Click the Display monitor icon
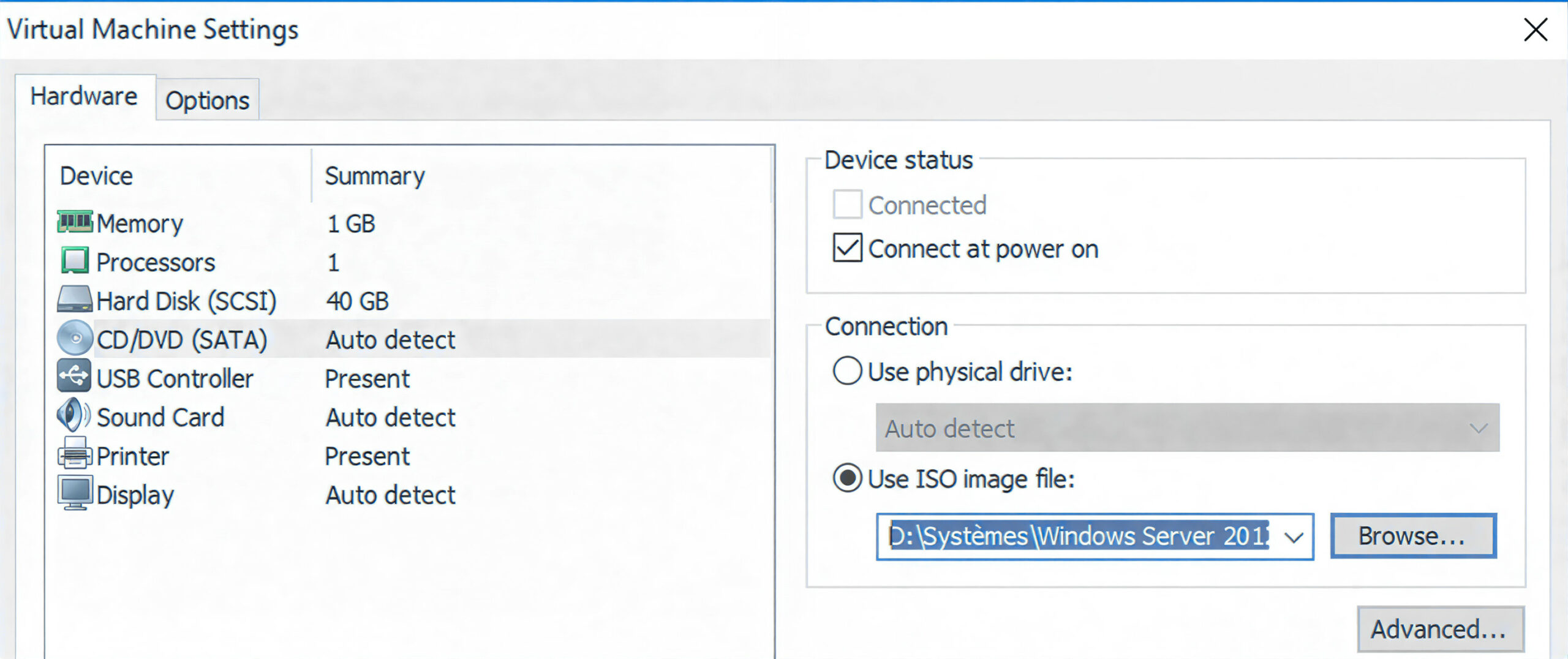This screenshot has height=659, width=1568. coord(75,493)
